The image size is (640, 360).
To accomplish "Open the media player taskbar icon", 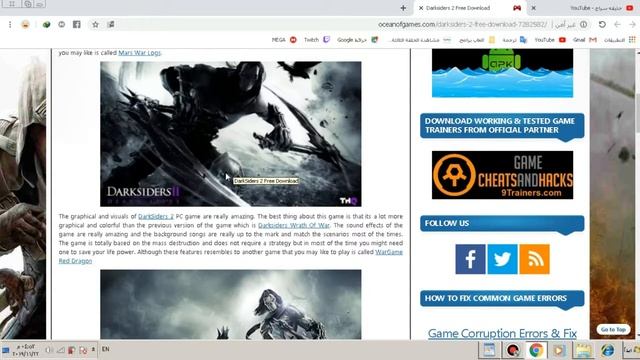I will (x=559, y=350).
